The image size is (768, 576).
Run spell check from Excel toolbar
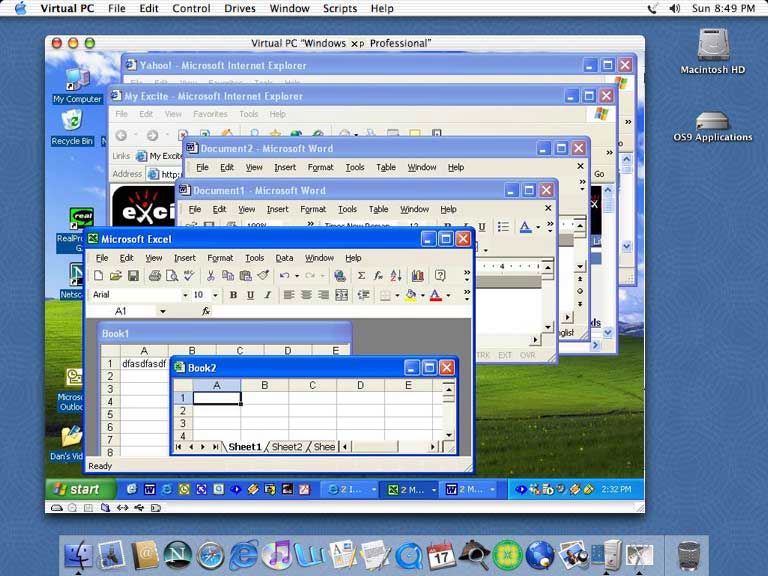click(x=189, y=276)
